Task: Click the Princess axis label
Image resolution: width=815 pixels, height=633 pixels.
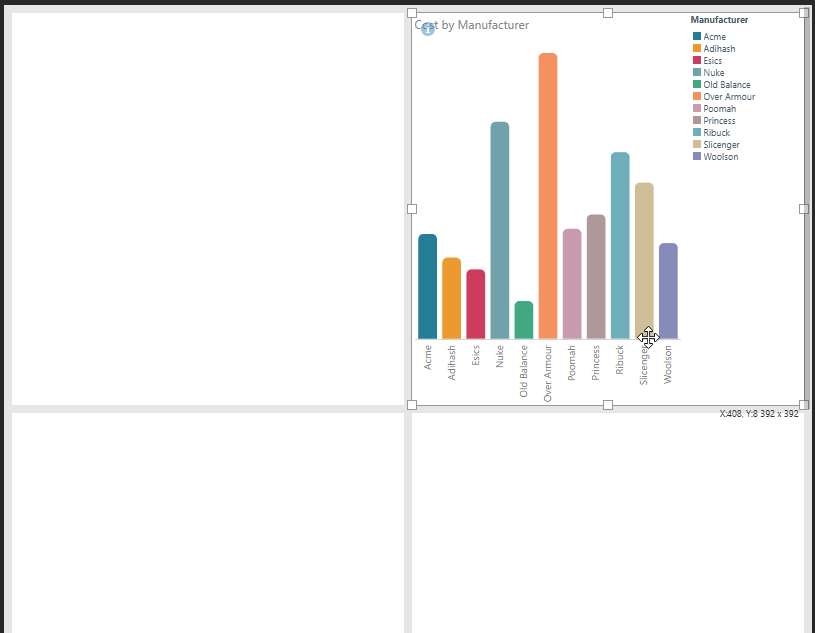Action: pos(596,363)
